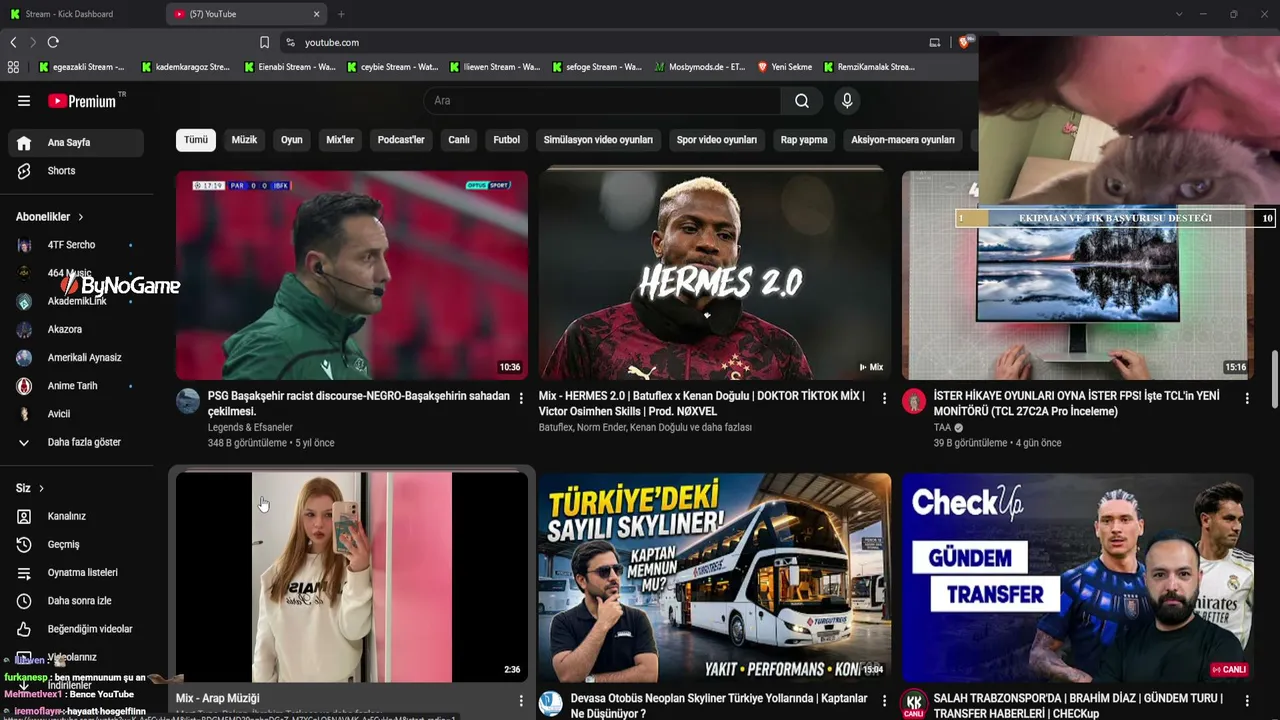
Task: Open Shorts from the sidebar icon
Action: point(24,171)
